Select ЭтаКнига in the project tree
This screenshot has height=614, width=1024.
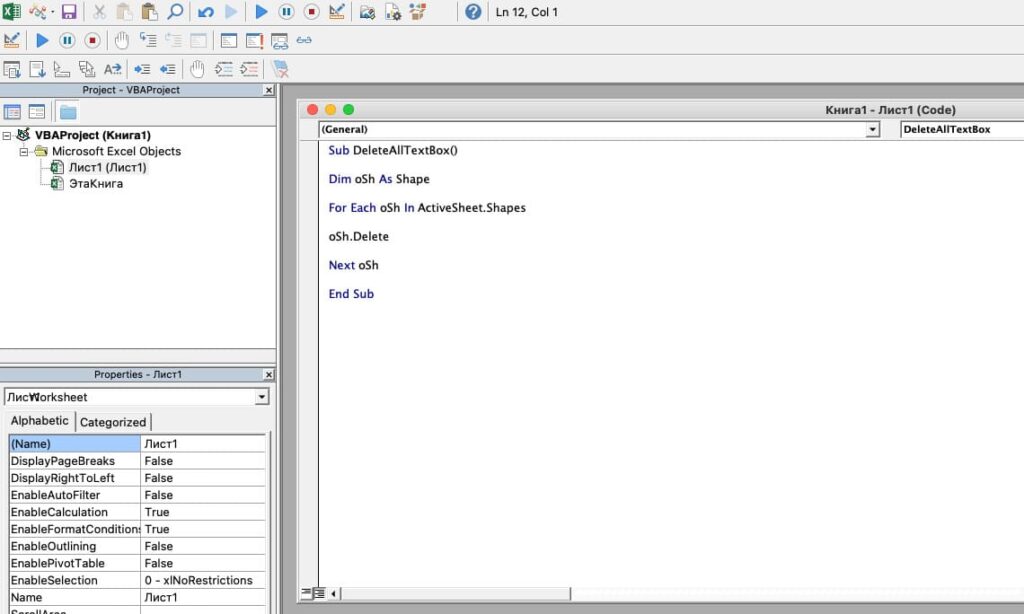[95, 184]
